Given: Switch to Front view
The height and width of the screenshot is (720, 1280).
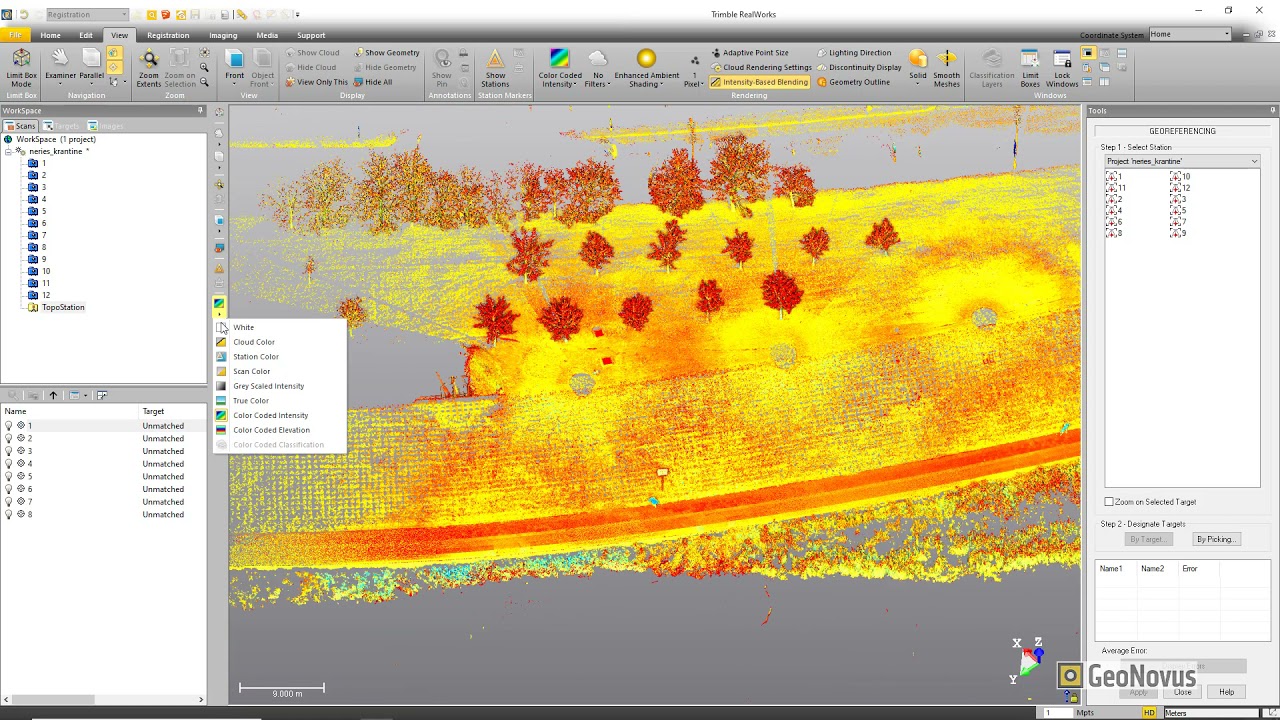Looking at the screenshot, I should click(234, 66).
